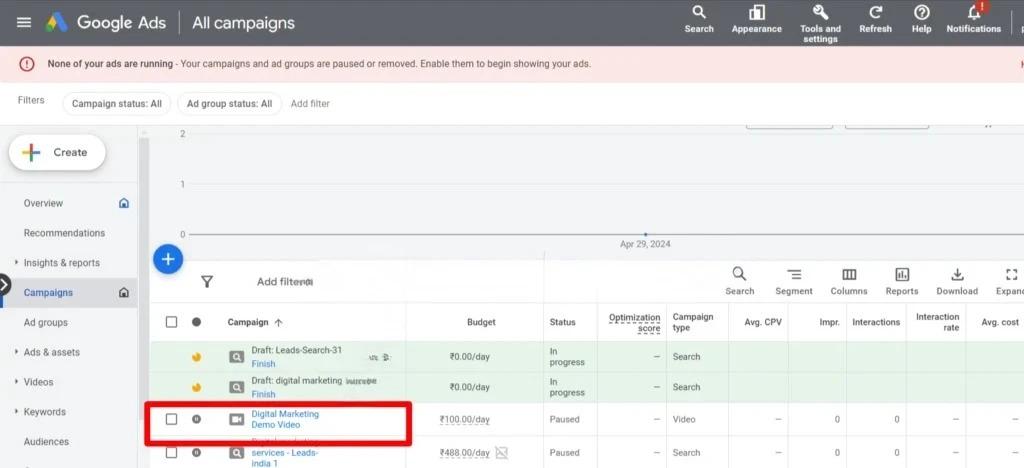Viewport: 1024px width, 468px height.
Task: Click the home icon beside Campaigns
Action: 124,292
